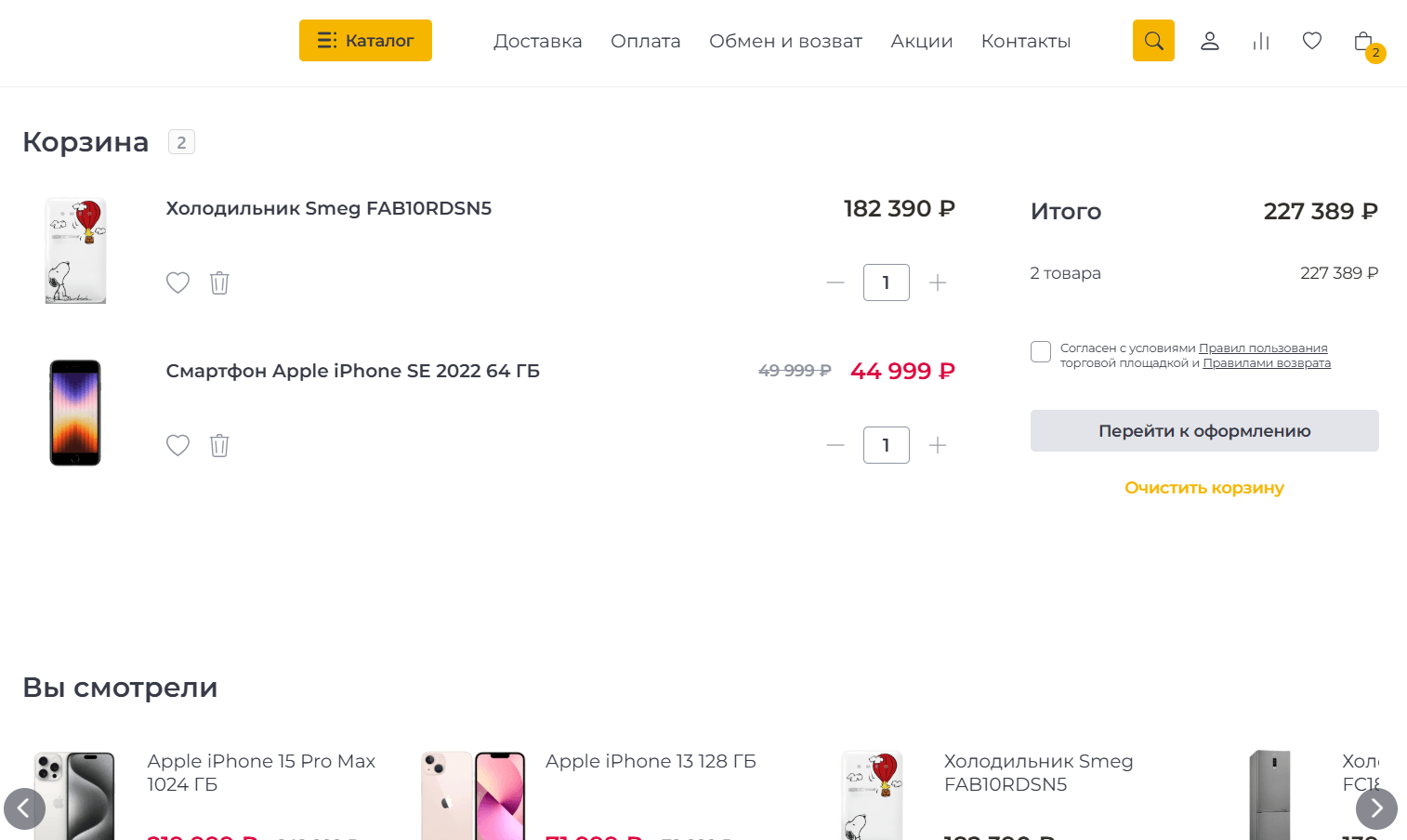
Task: Click the Smeg refrigerator quantity field
Action: pyautogui.click(x=886, y=282)
